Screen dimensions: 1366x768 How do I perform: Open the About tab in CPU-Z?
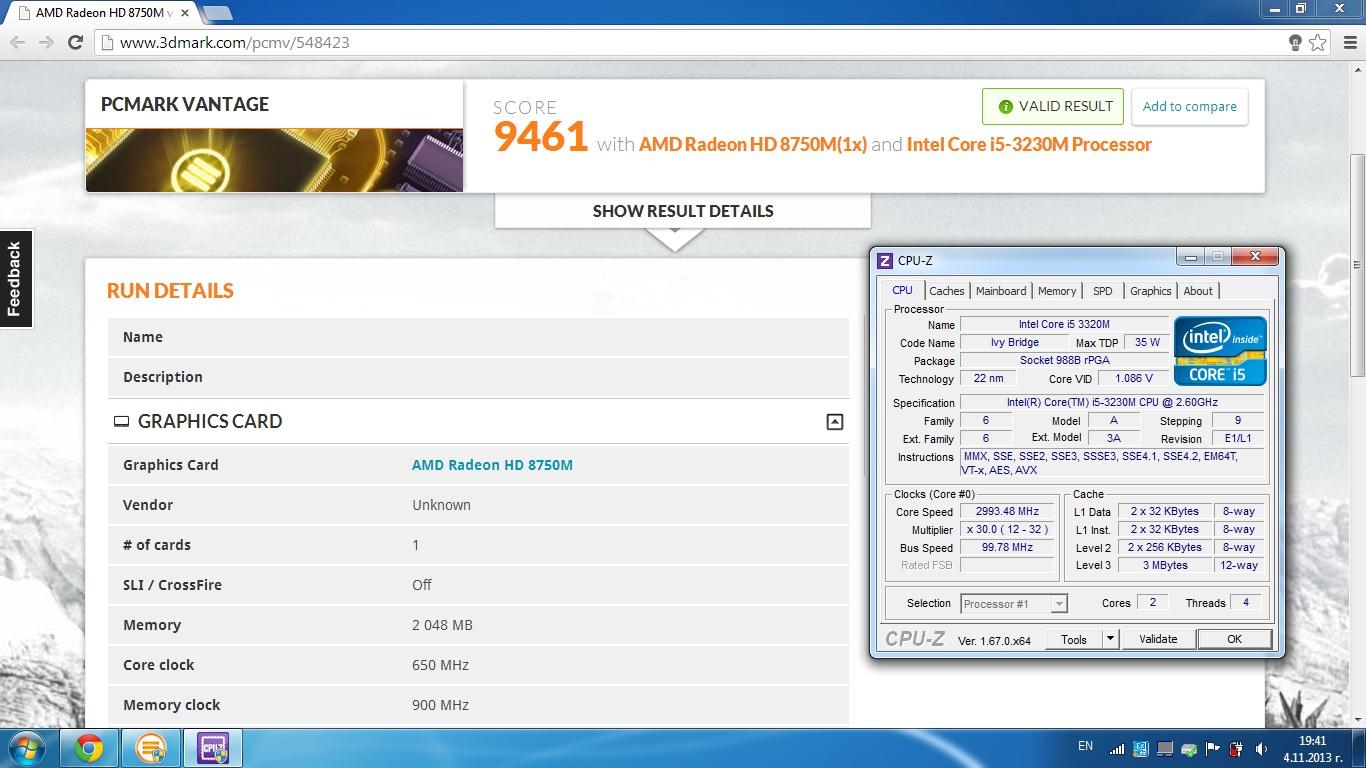click(1198, 291)
